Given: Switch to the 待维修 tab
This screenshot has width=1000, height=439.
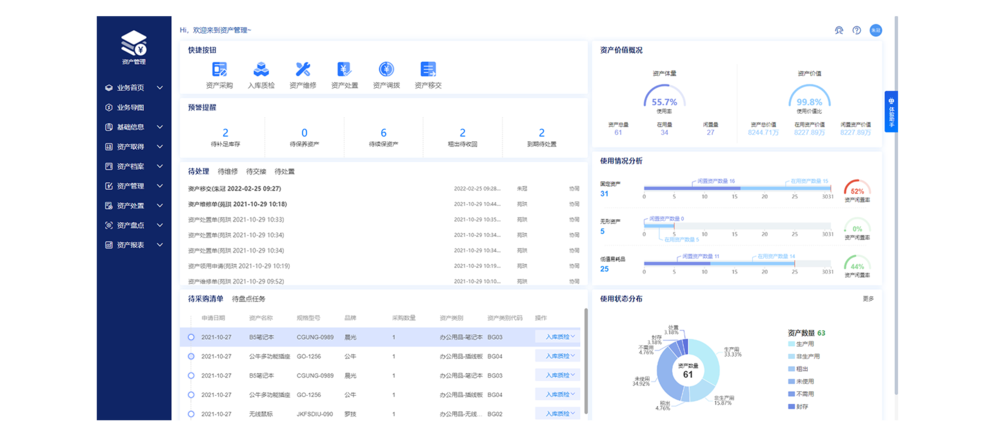Looking at the screenshot, I should click(x=228, y=171).
